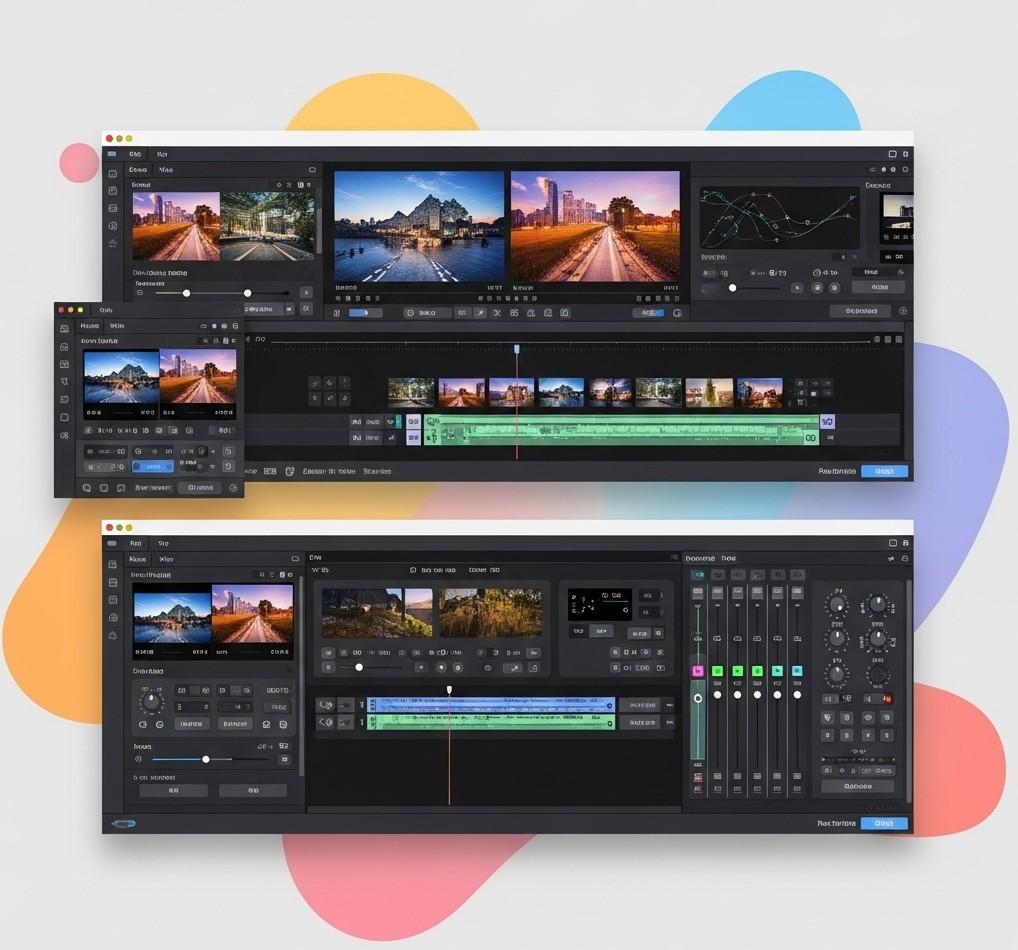Switch to the second tab in top editor's left panel
The width and height of the screenshot is (1018, 950).
166,169
